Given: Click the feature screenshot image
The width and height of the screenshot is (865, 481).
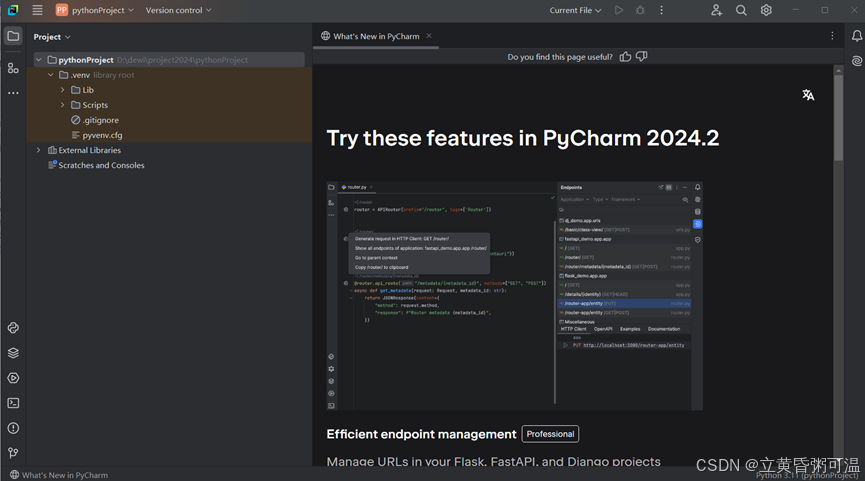Looking at the screenshot, I should click(x=515, y=296).
